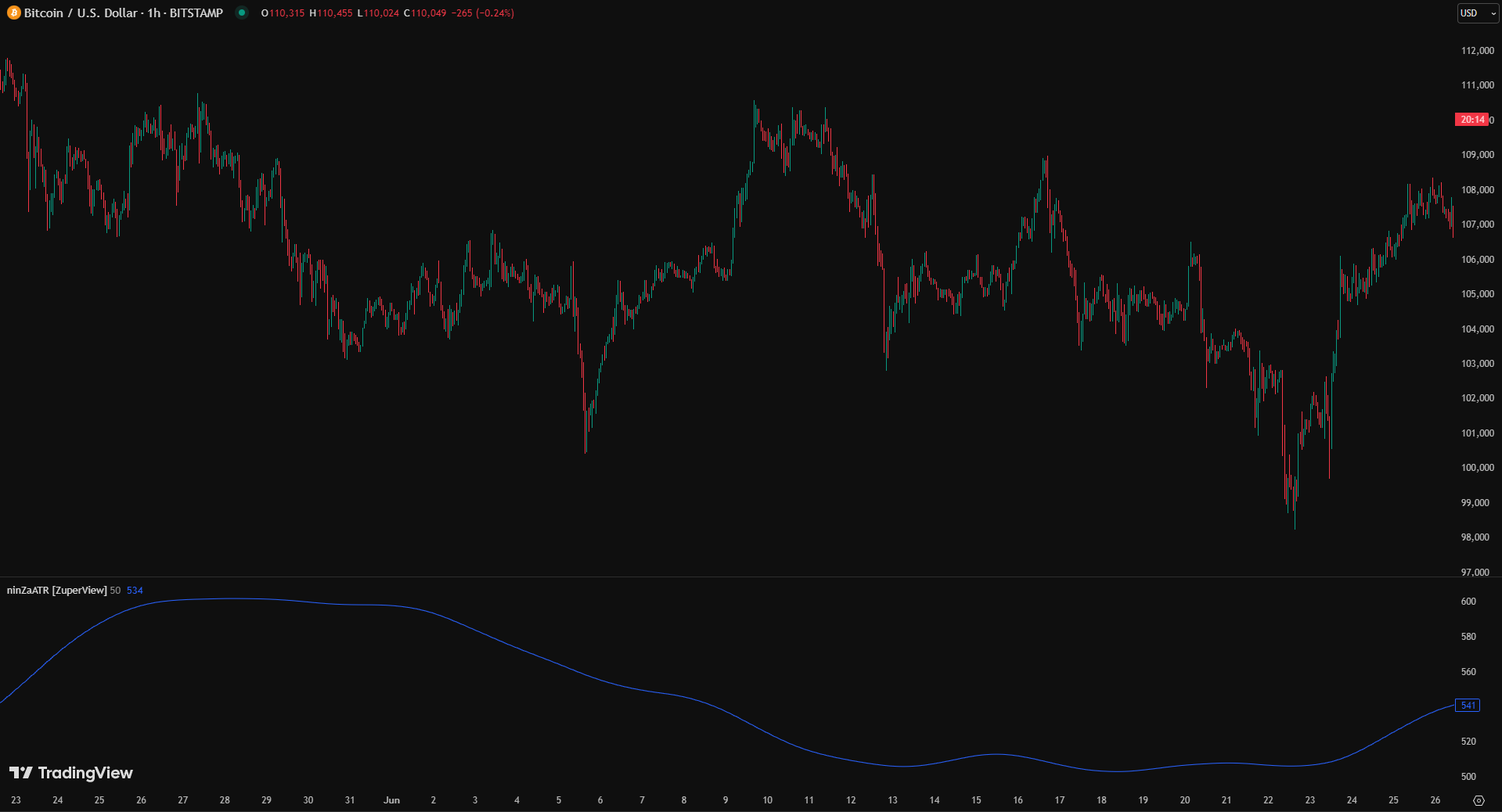The width and height of the screenshot is (1502, 812).
Task: Click date 26 at right of time axis
Action: pyautogui.click(x=1435, y=800)
